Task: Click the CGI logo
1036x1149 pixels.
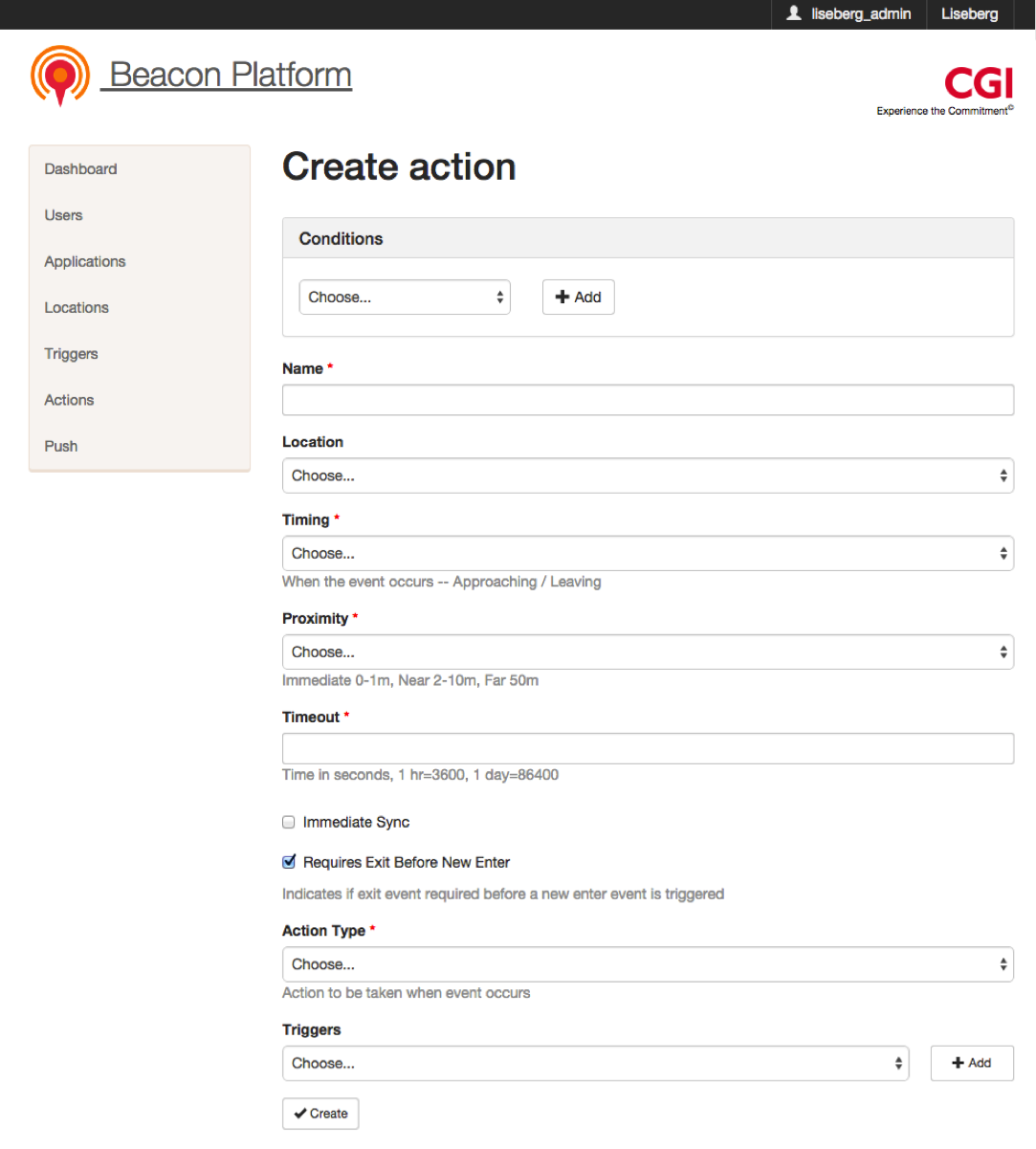Action: 979,83
